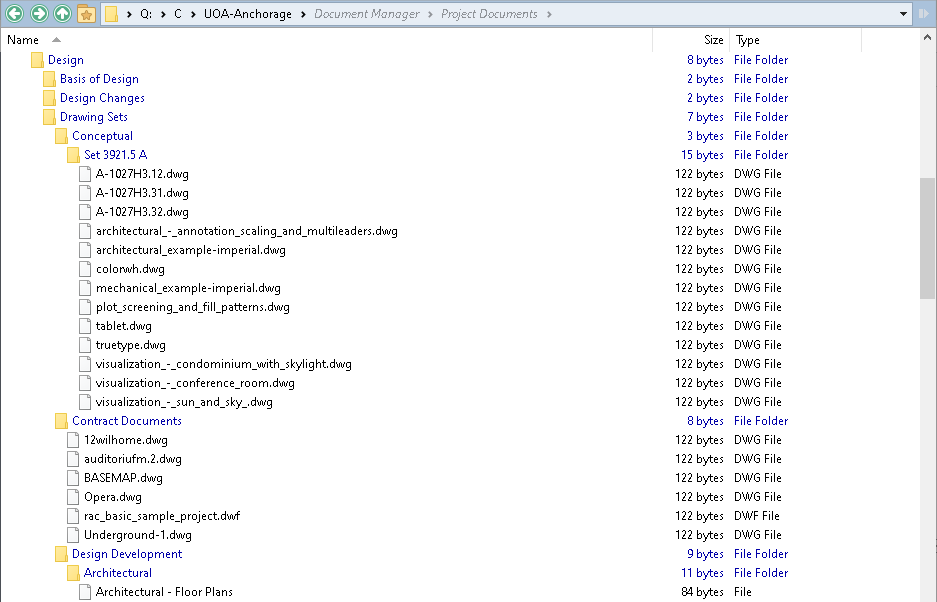Viewport: 937px width, 602px height.
Task: Open the address bar history dropdown
Action: point(903,14)
